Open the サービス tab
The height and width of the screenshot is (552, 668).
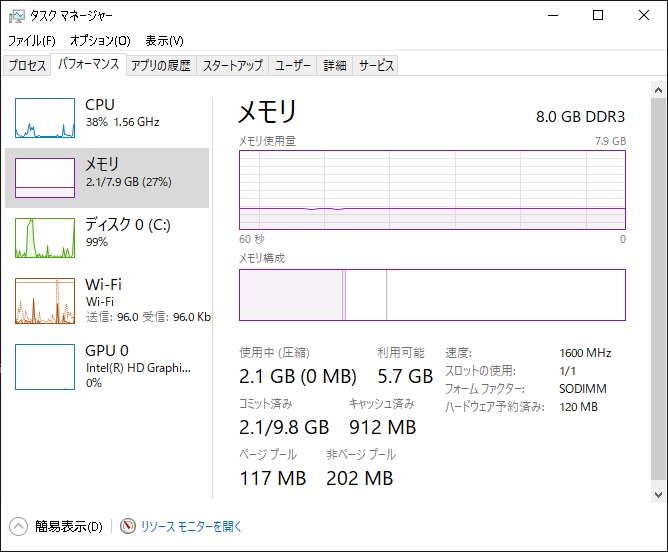[x=376, y=66]
